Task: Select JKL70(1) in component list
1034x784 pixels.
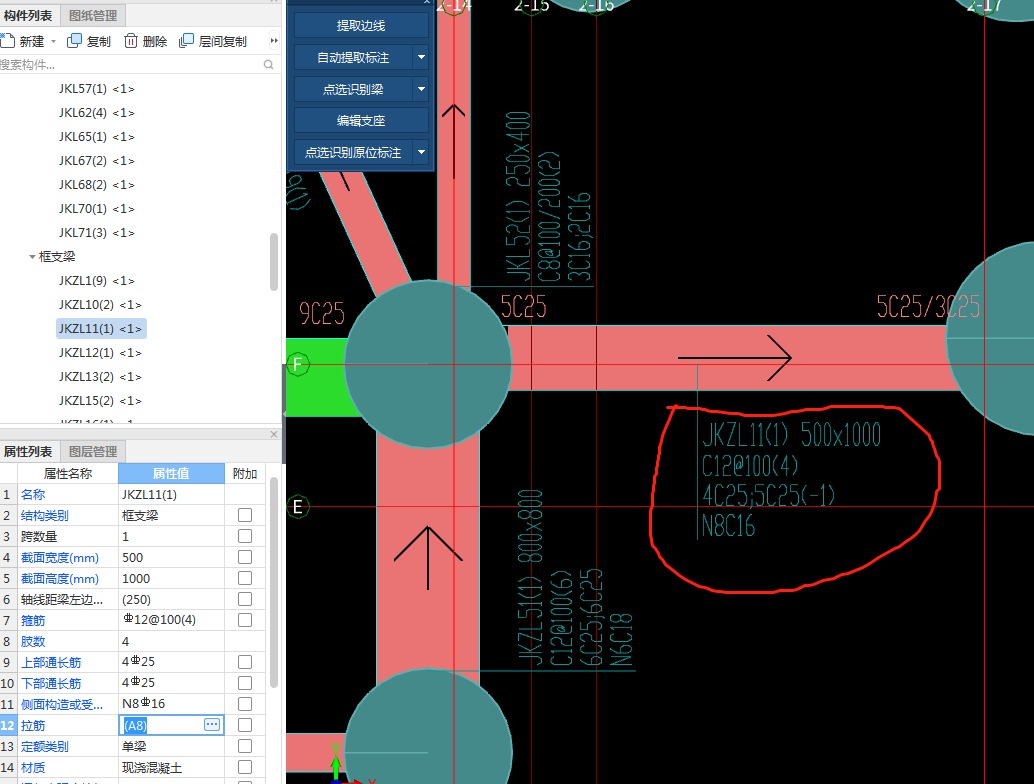Action: tap(96, 208)
